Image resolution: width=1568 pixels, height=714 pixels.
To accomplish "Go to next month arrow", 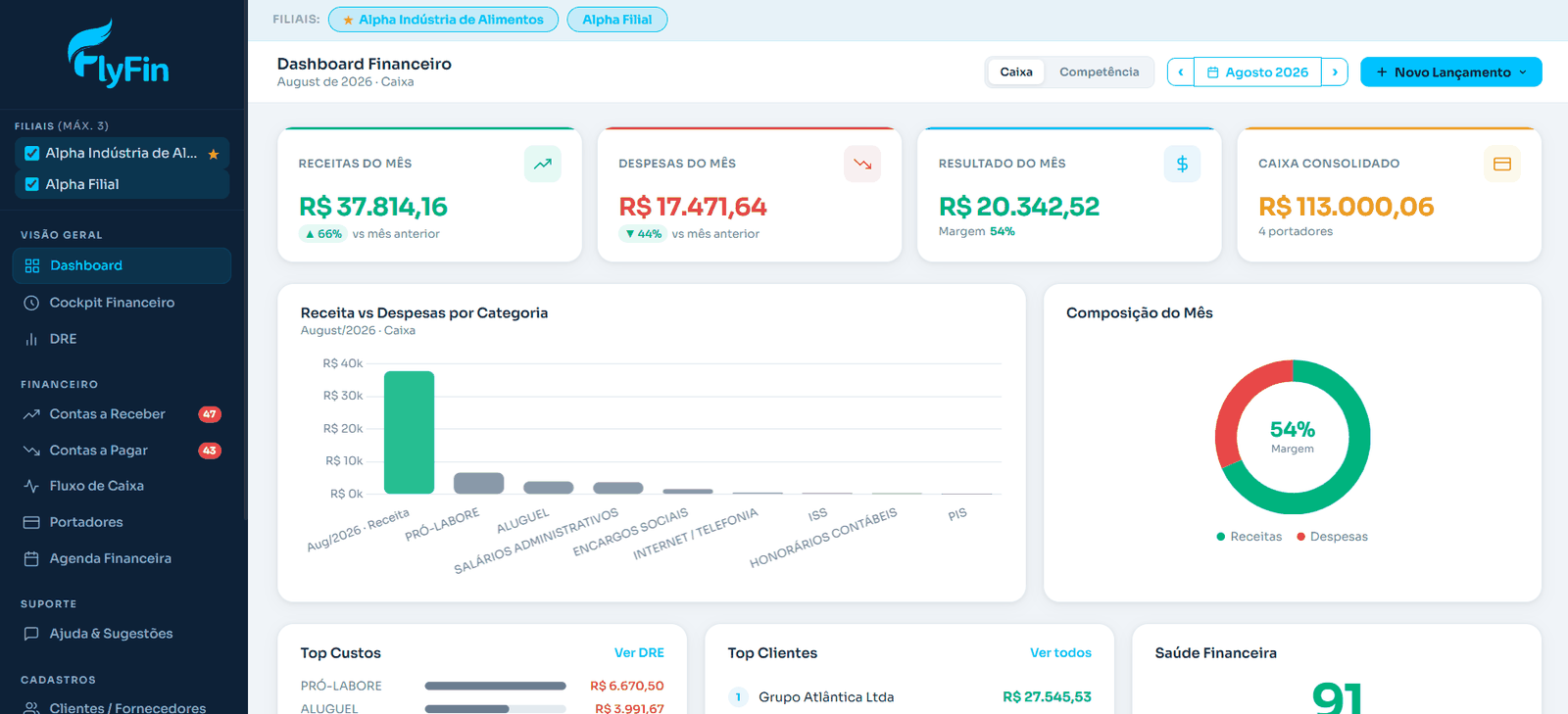I will [1335, 71].
